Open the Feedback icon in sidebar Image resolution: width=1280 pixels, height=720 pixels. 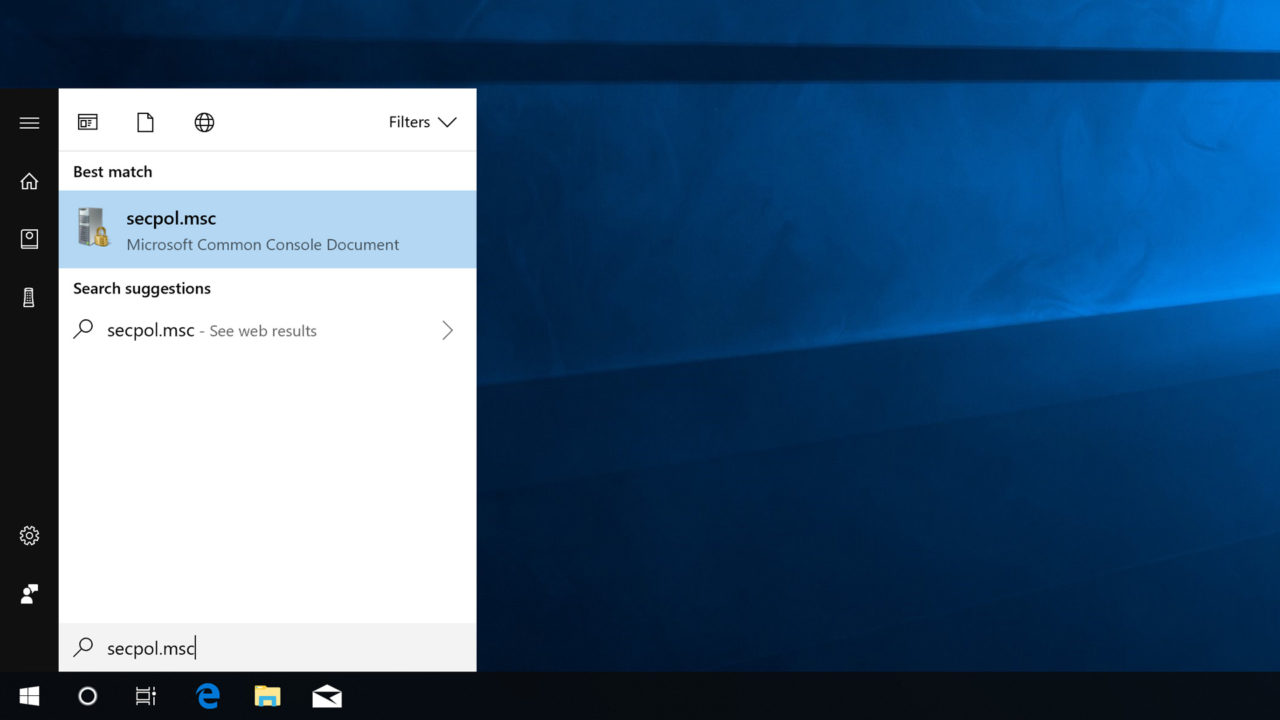[29, 594]
